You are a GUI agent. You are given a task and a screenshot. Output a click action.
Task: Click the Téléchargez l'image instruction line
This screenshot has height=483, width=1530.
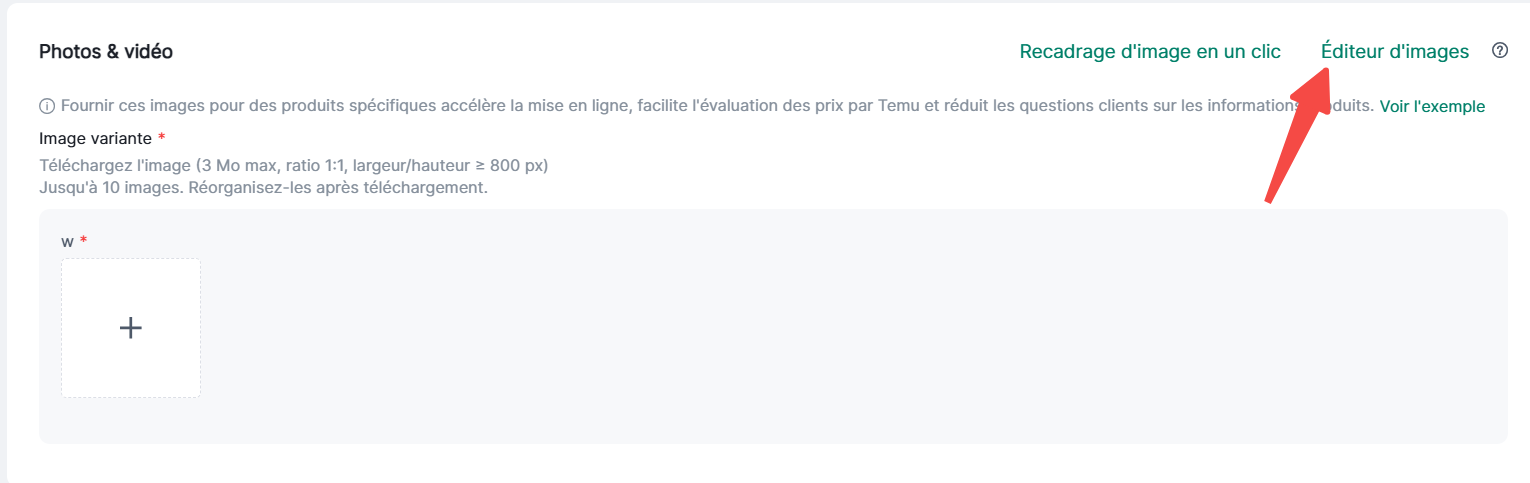(x=293, y=165)
